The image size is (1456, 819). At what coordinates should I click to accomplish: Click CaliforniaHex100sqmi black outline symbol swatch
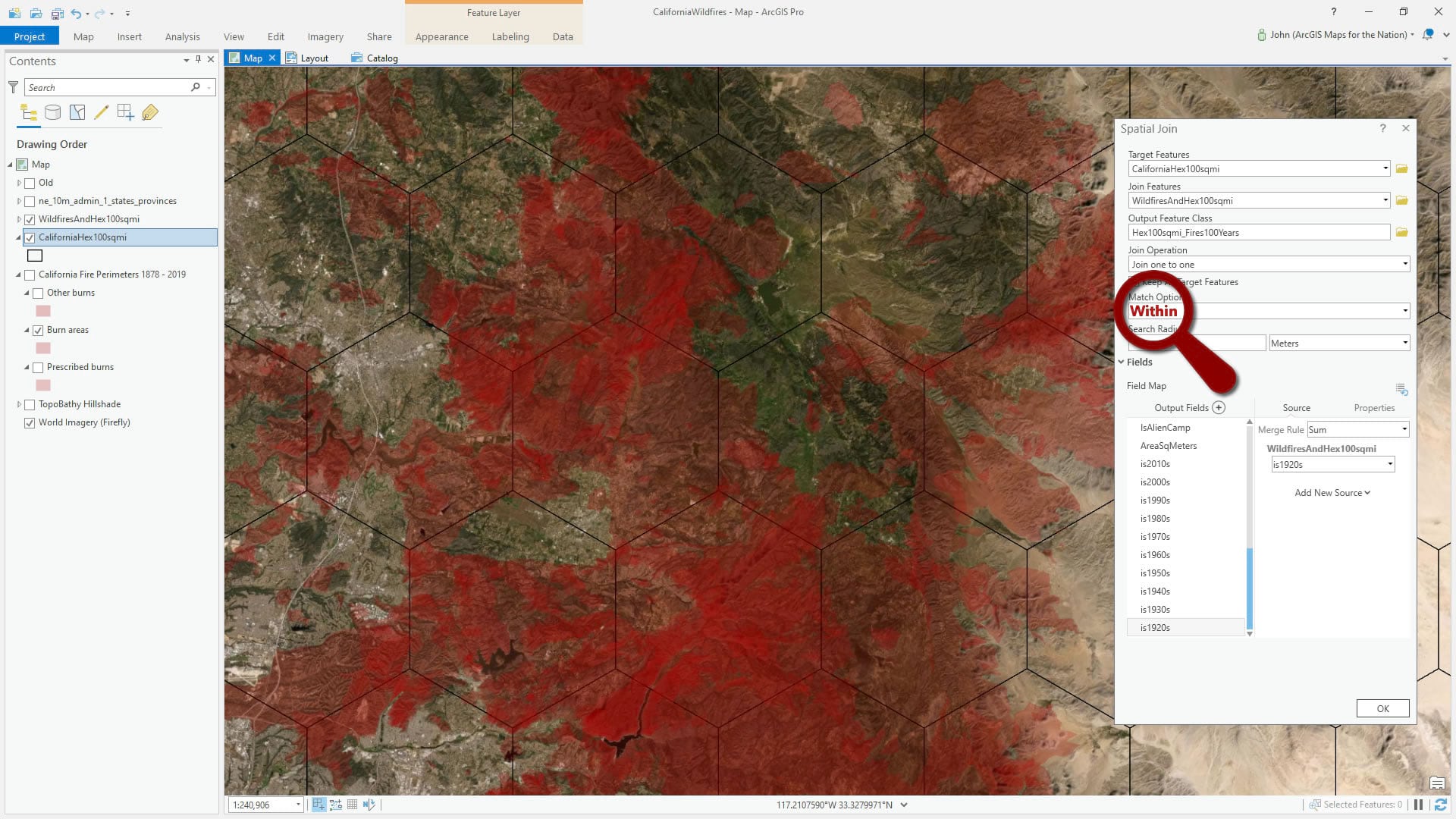(35, 256)
